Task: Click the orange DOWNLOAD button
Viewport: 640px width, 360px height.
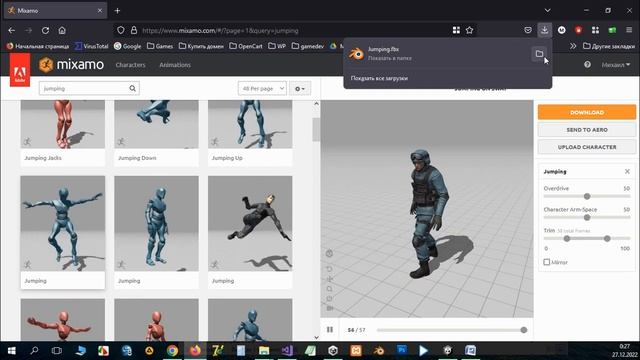Action: pos(587,112)
